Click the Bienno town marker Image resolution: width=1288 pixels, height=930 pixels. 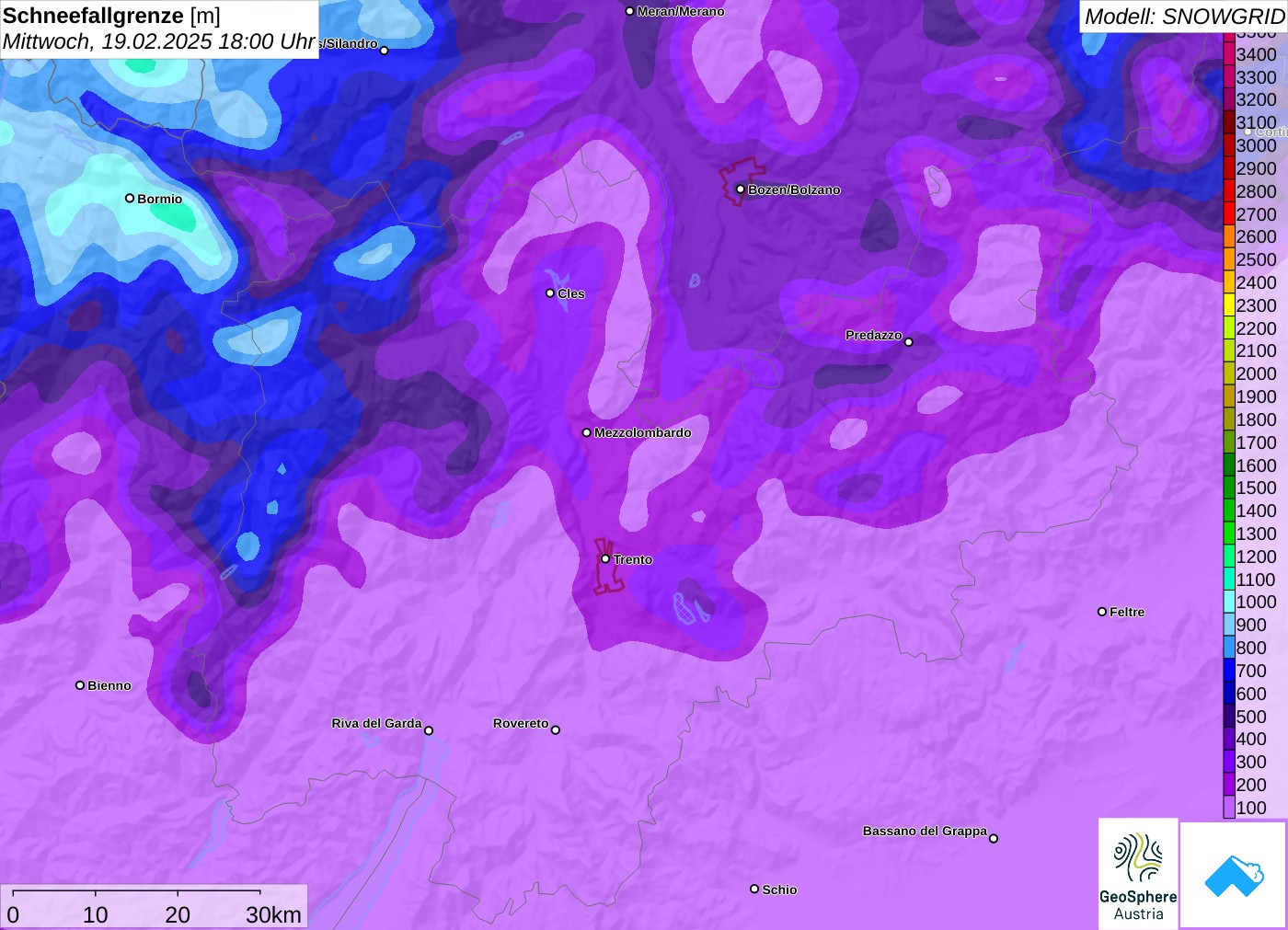80,685
